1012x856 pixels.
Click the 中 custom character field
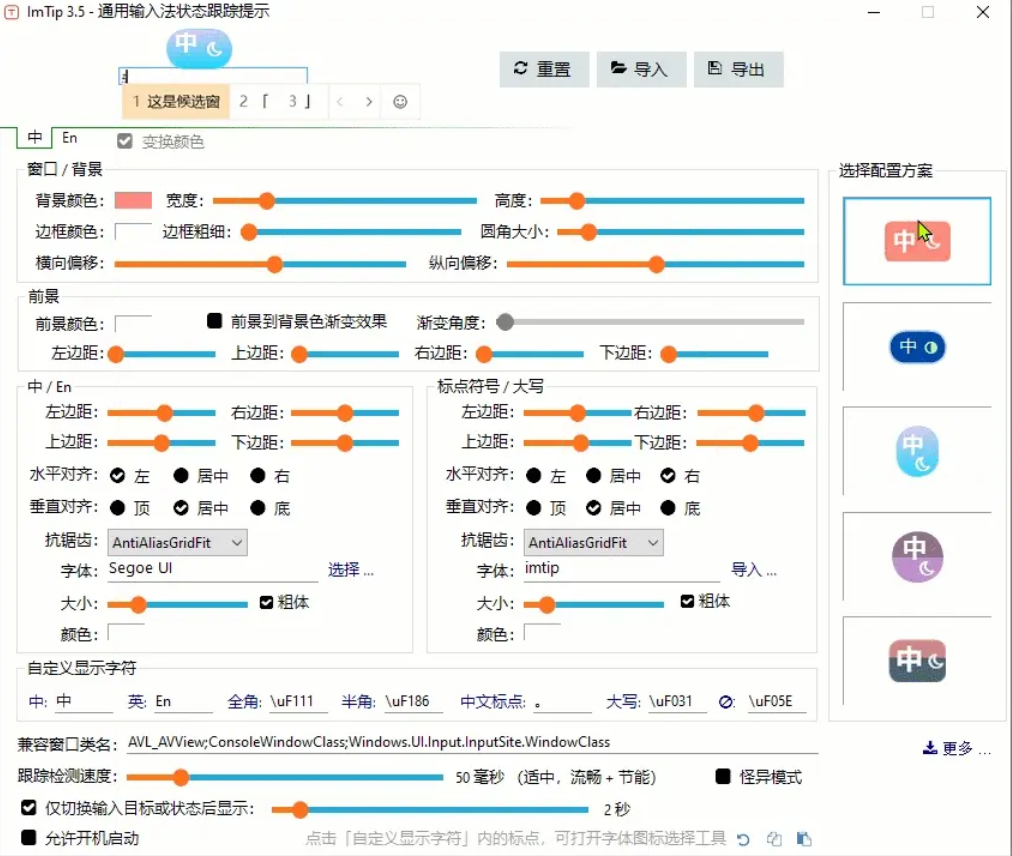coord(84,701)
